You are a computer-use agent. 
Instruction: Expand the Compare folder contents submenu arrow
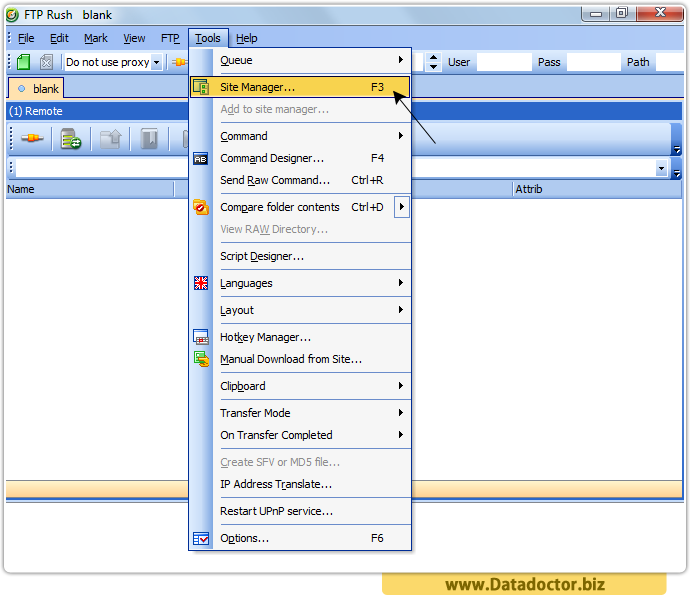click(402, 206)
